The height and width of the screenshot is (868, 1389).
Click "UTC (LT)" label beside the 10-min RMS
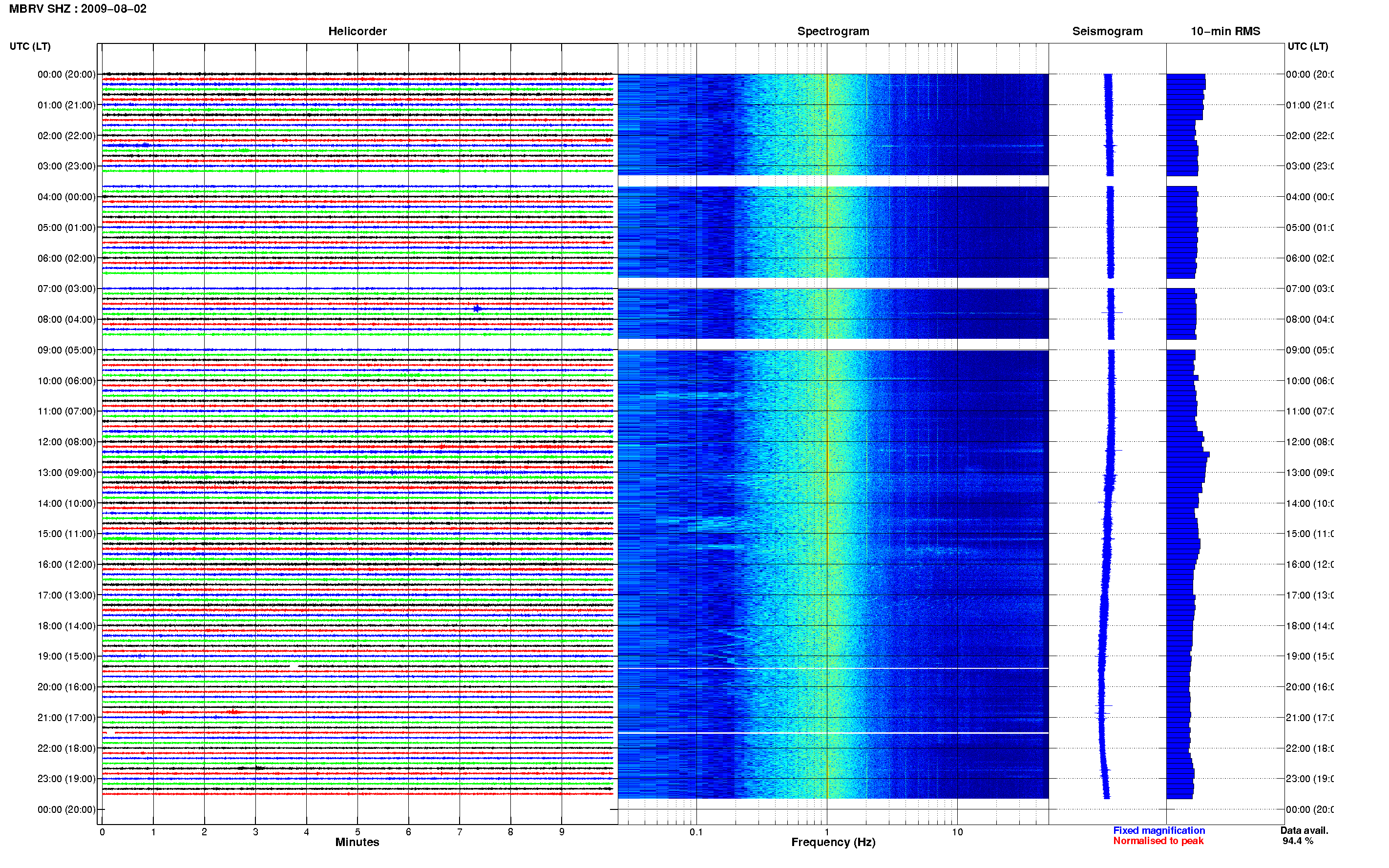[1307, 46]
